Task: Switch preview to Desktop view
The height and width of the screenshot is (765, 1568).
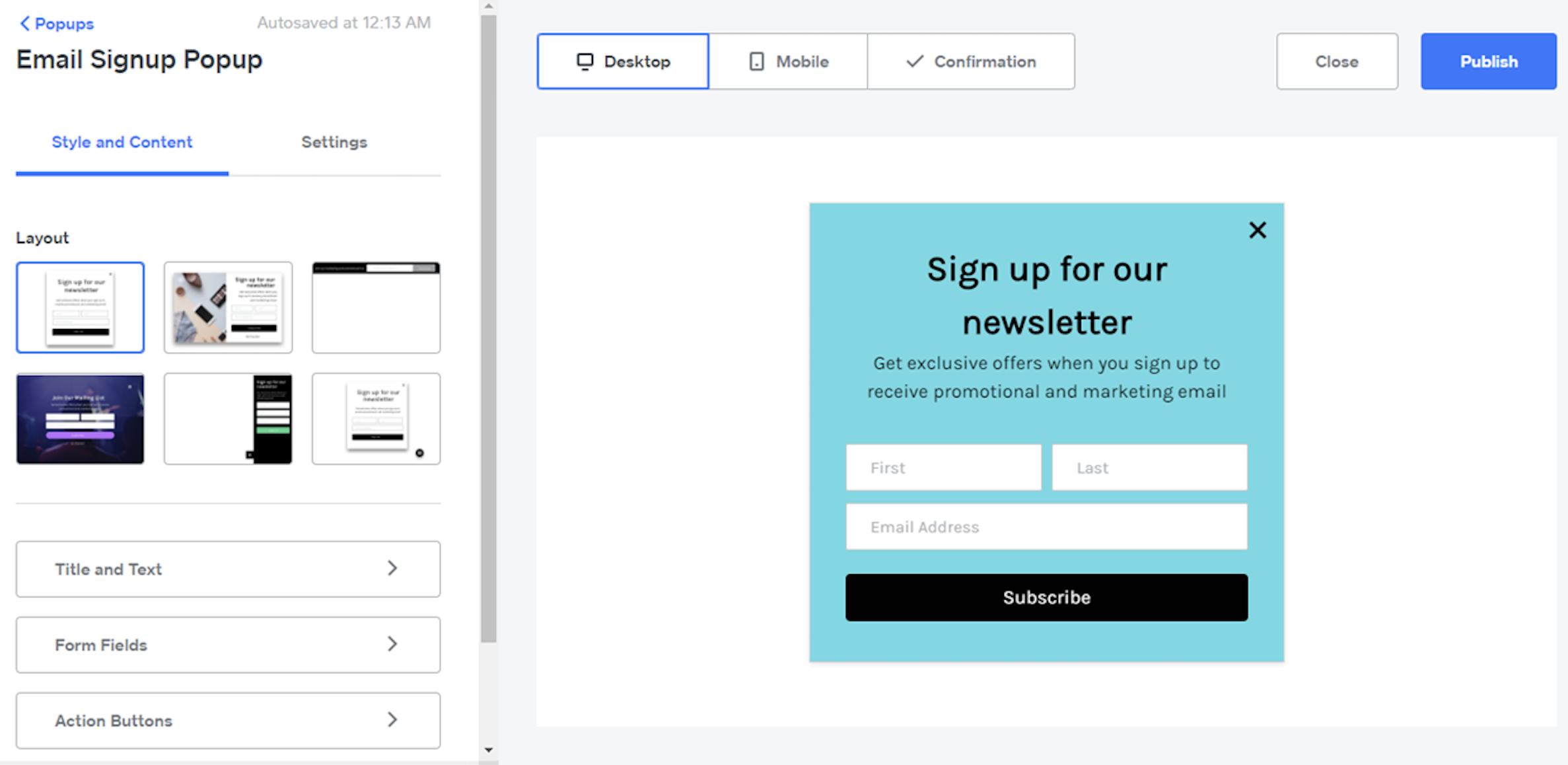Action: point(623,61)
